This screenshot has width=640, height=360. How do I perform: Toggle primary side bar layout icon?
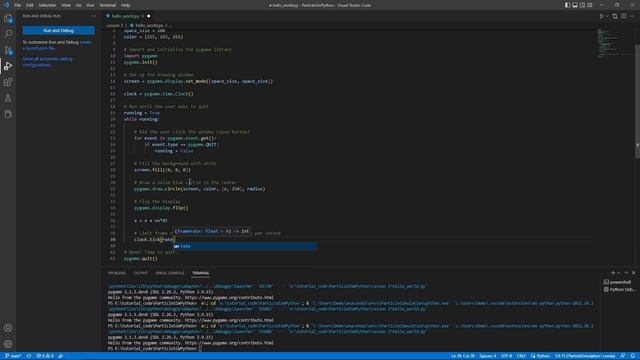tap(567, 5)
